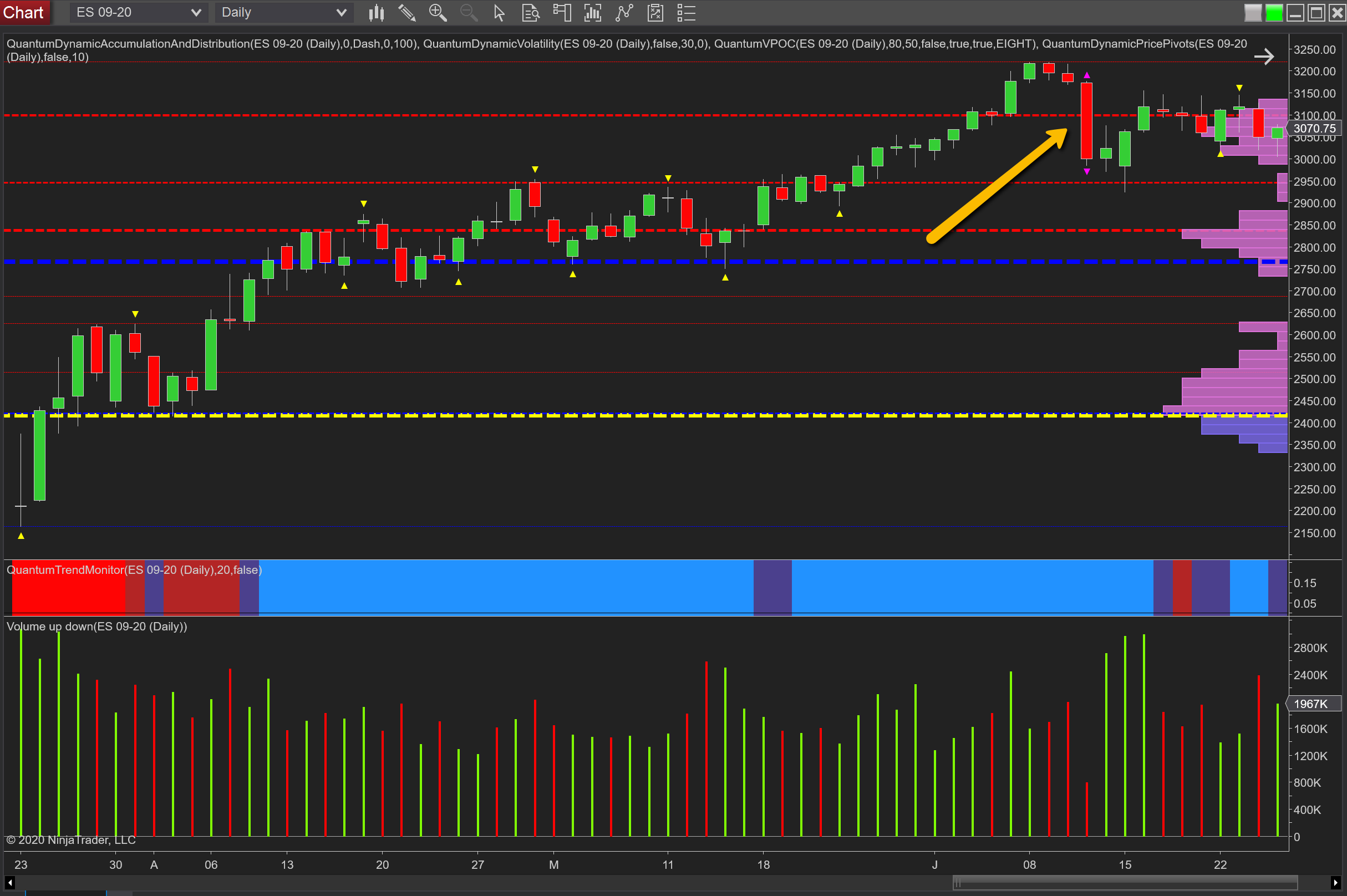
Task: Maximize the chart window
Action: point(1316,13)
